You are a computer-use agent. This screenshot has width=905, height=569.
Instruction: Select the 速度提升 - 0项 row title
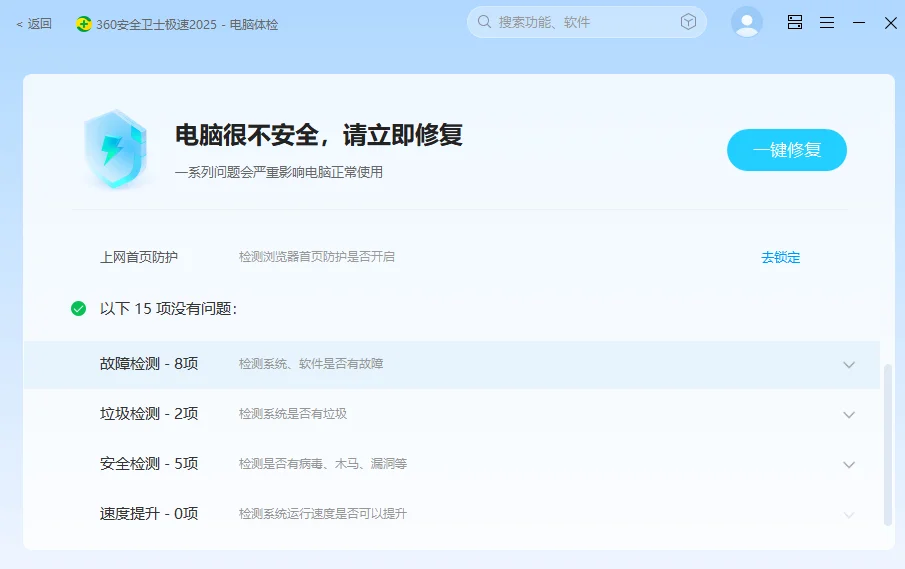(x=149, y=514)
